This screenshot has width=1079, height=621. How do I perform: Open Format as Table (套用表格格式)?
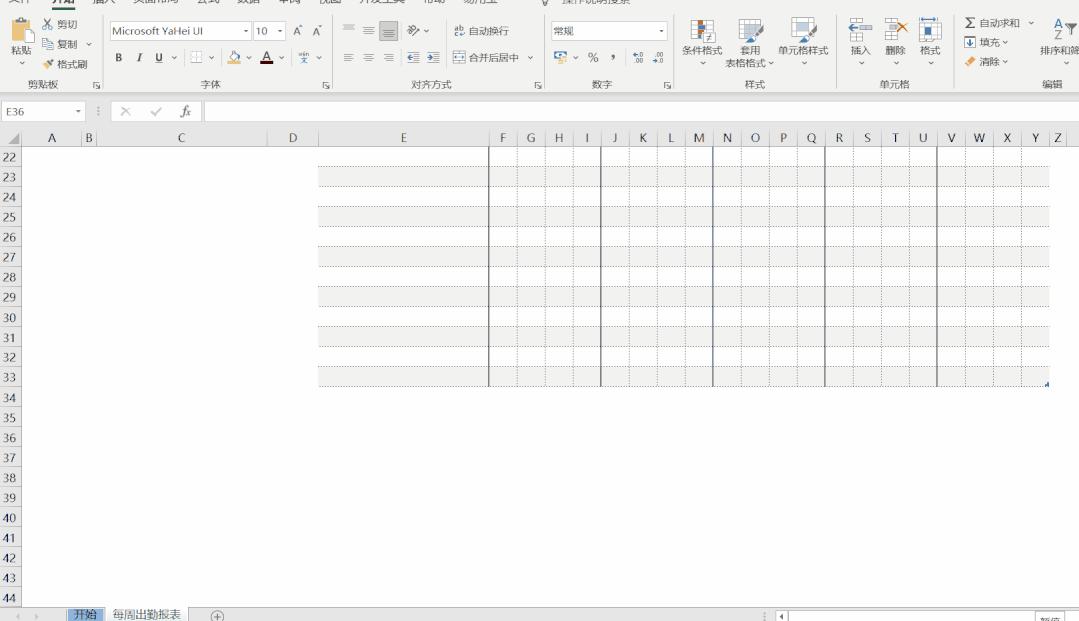coord(750,43)
